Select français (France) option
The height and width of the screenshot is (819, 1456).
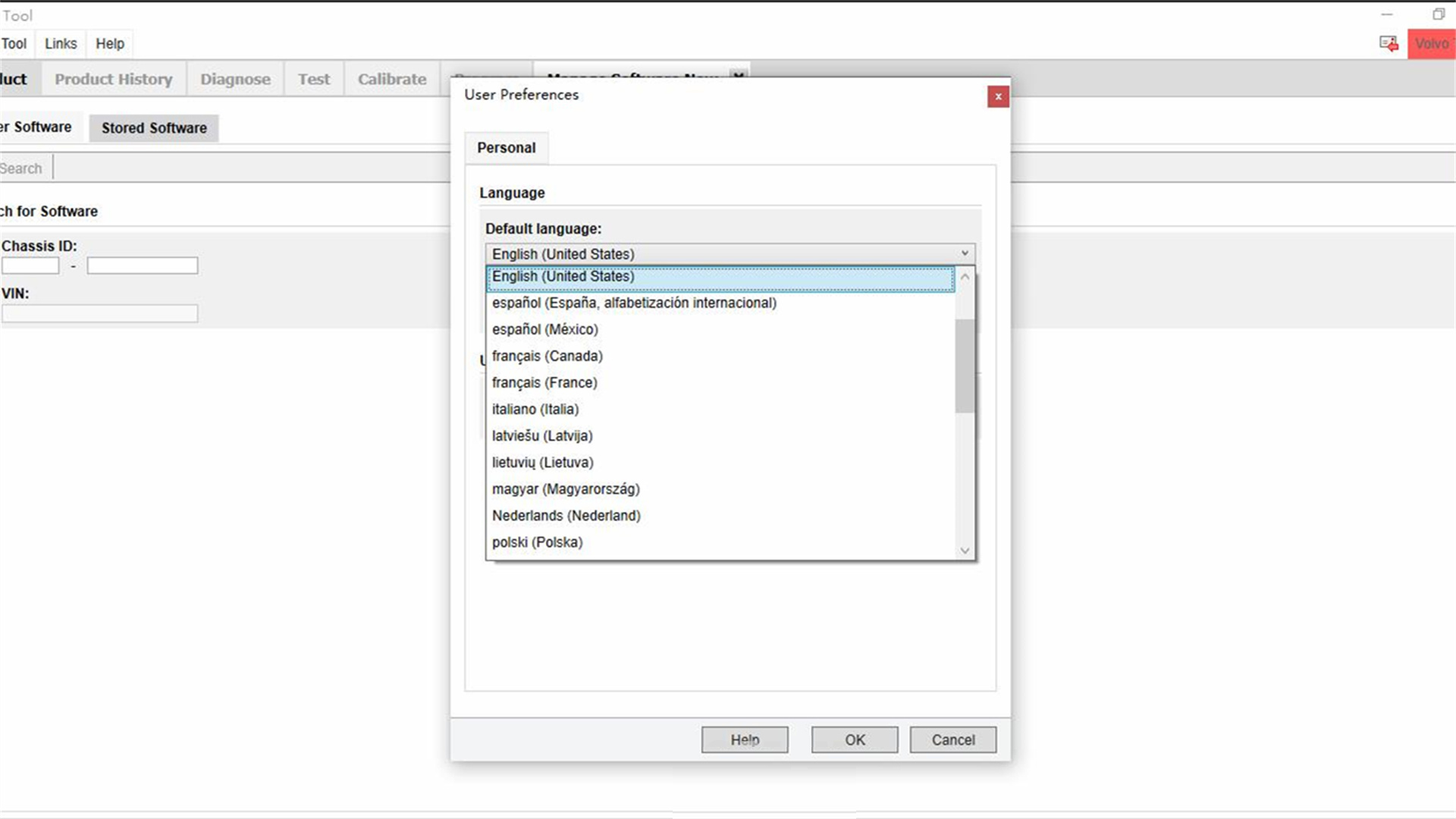720,383
